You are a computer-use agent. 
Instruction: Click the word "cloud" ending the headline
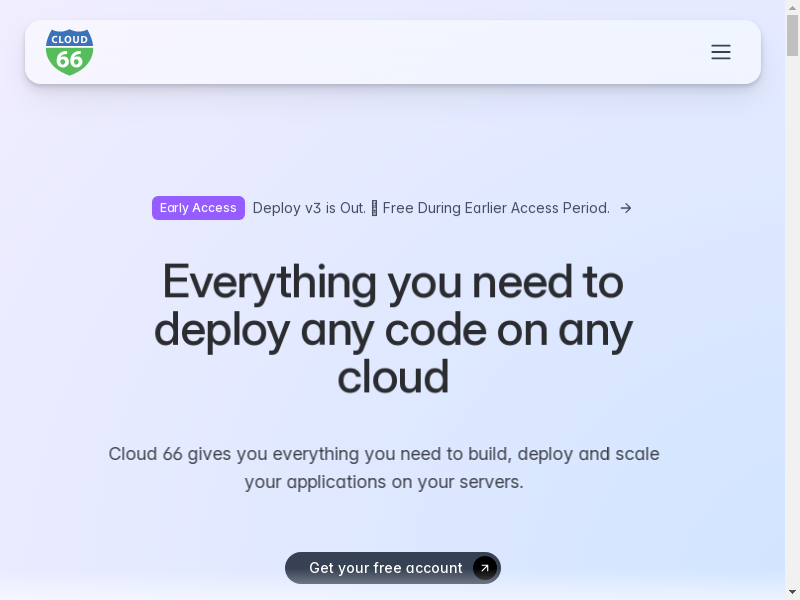pos(392,378)
